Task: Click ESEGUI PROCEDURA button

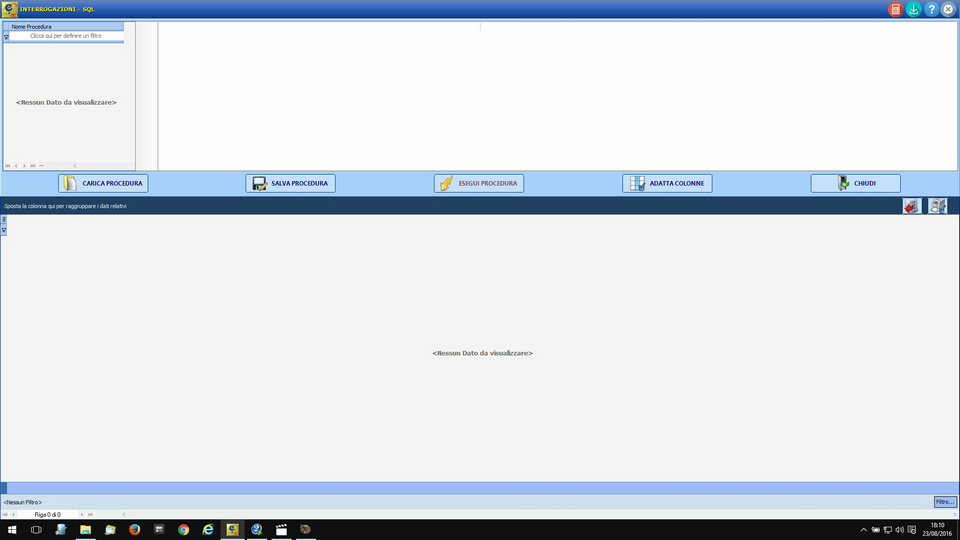Action: (x=479, y=183)
